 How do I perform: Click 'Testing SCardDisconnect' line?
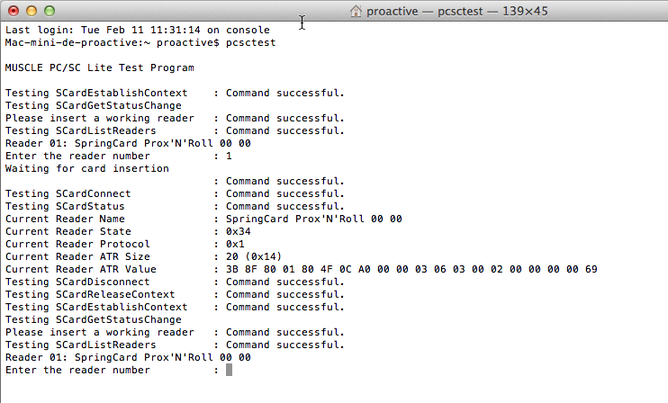175,282
